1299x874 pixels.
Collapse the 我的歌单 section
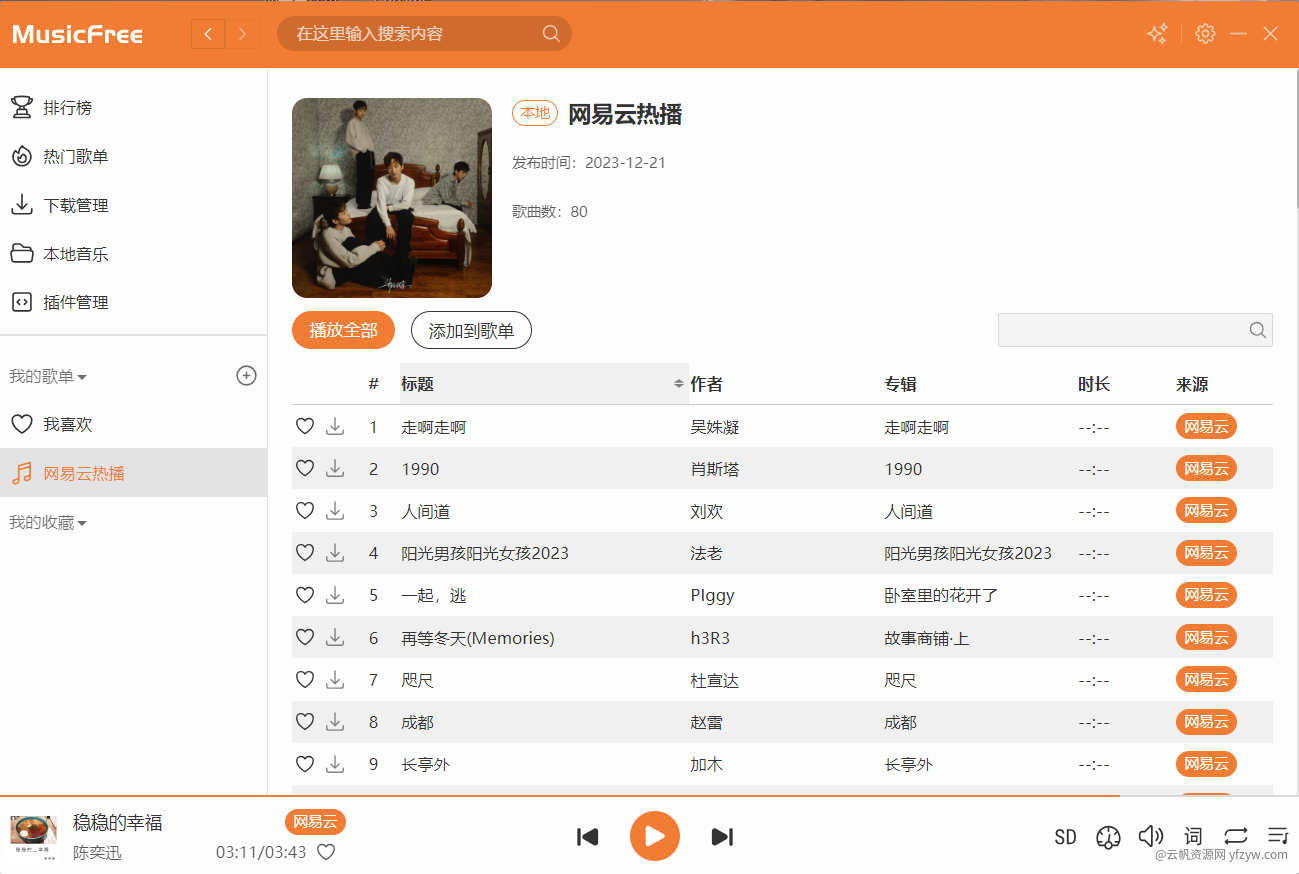pyautogui.click(x=48, y=377)
